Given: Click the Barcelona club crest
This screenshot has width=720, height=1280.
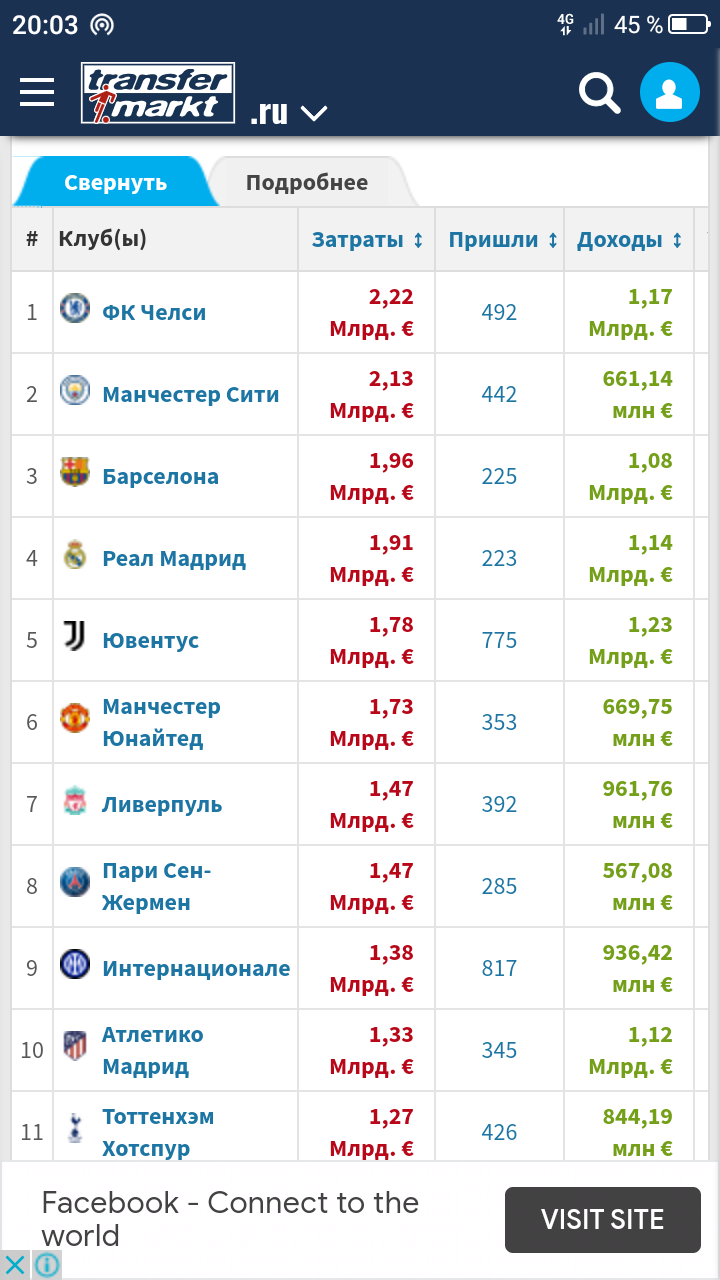Looking at the screenshot, I should coord(75,472).
